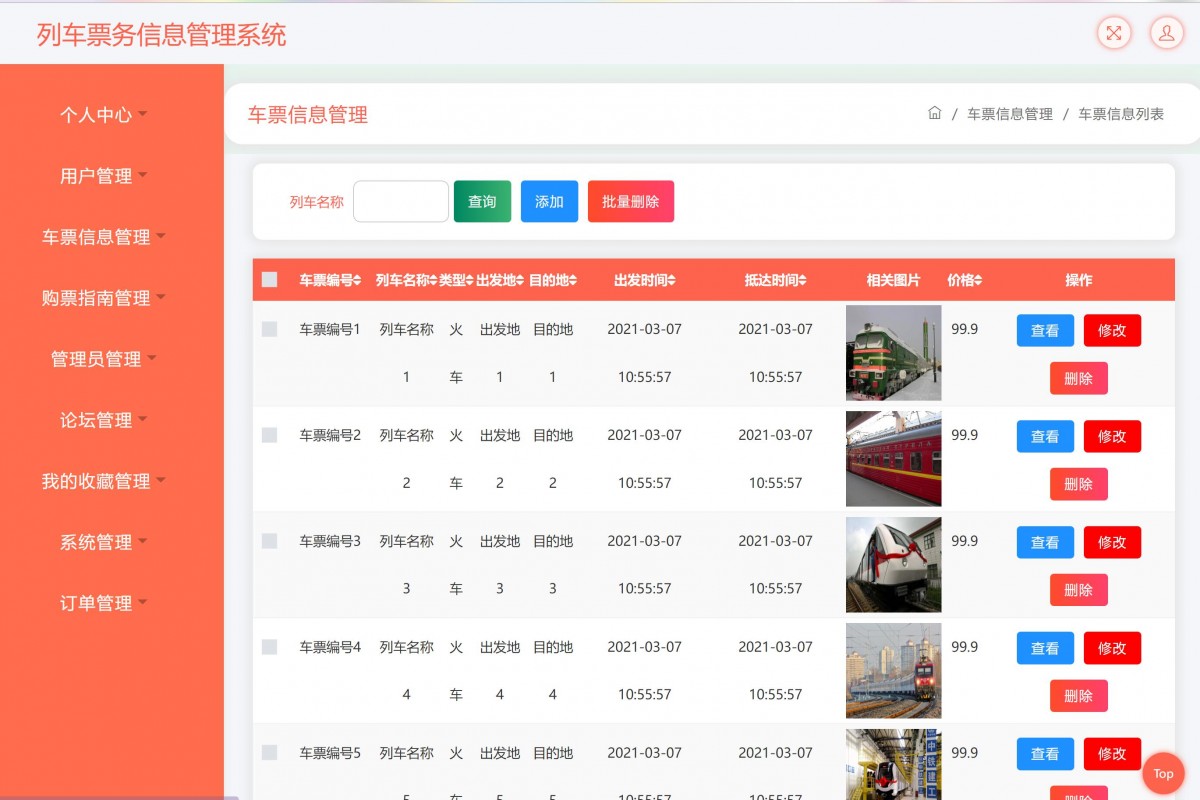This screenshot has height=800, width=1200.
Task: Open the 个人中心 dropdown
Action: pos(96,115)
